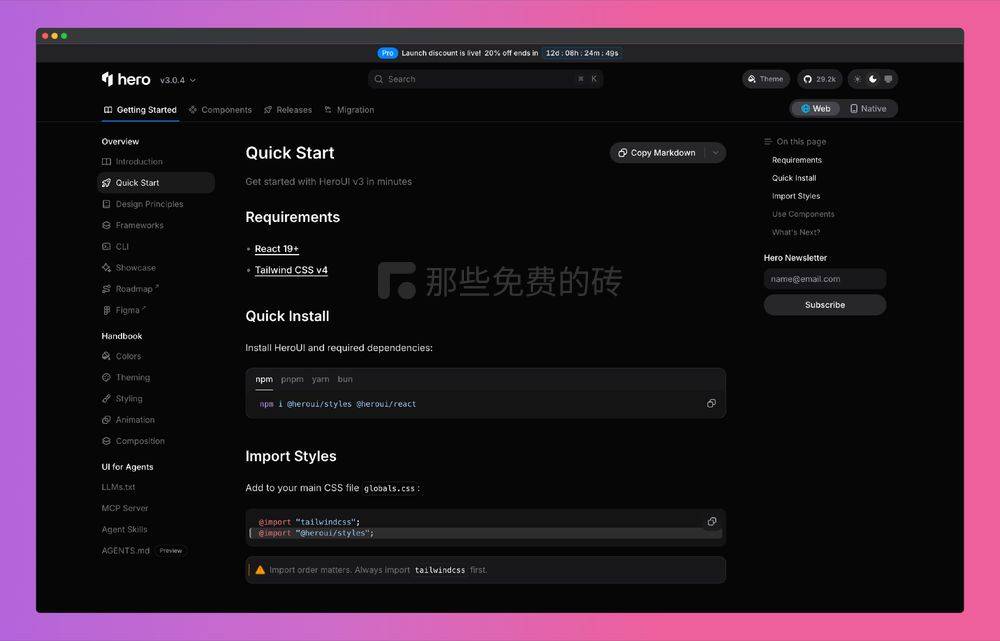Open the GitHub 29.2k stars link

[x=820, y=79]
